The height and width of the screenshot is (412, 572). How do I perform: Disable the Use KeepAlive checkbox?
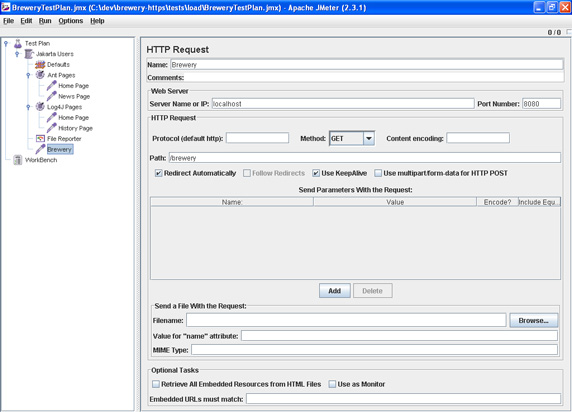316,173
